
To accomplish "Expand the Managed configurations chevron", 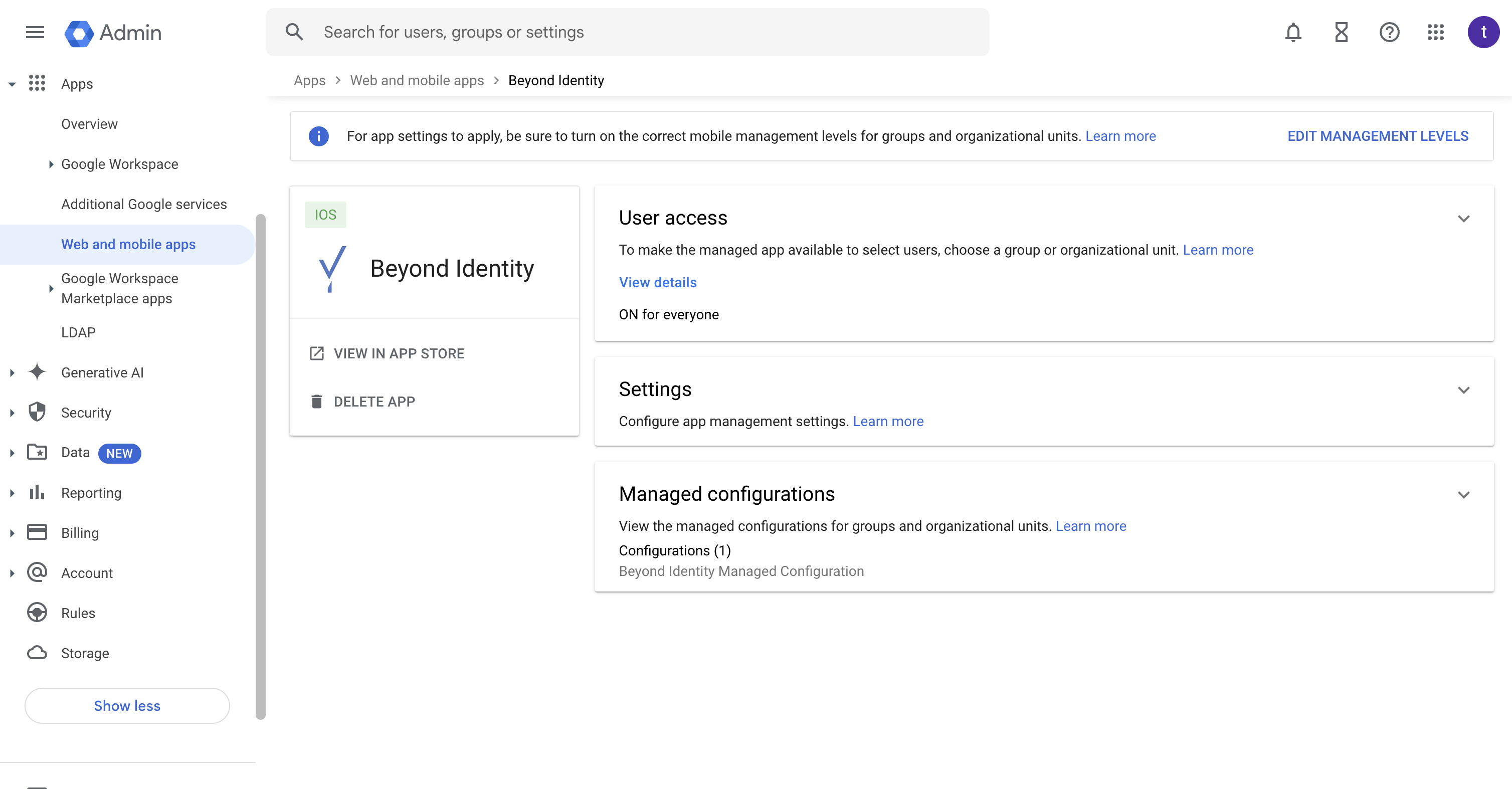I will pos(1463,495).
